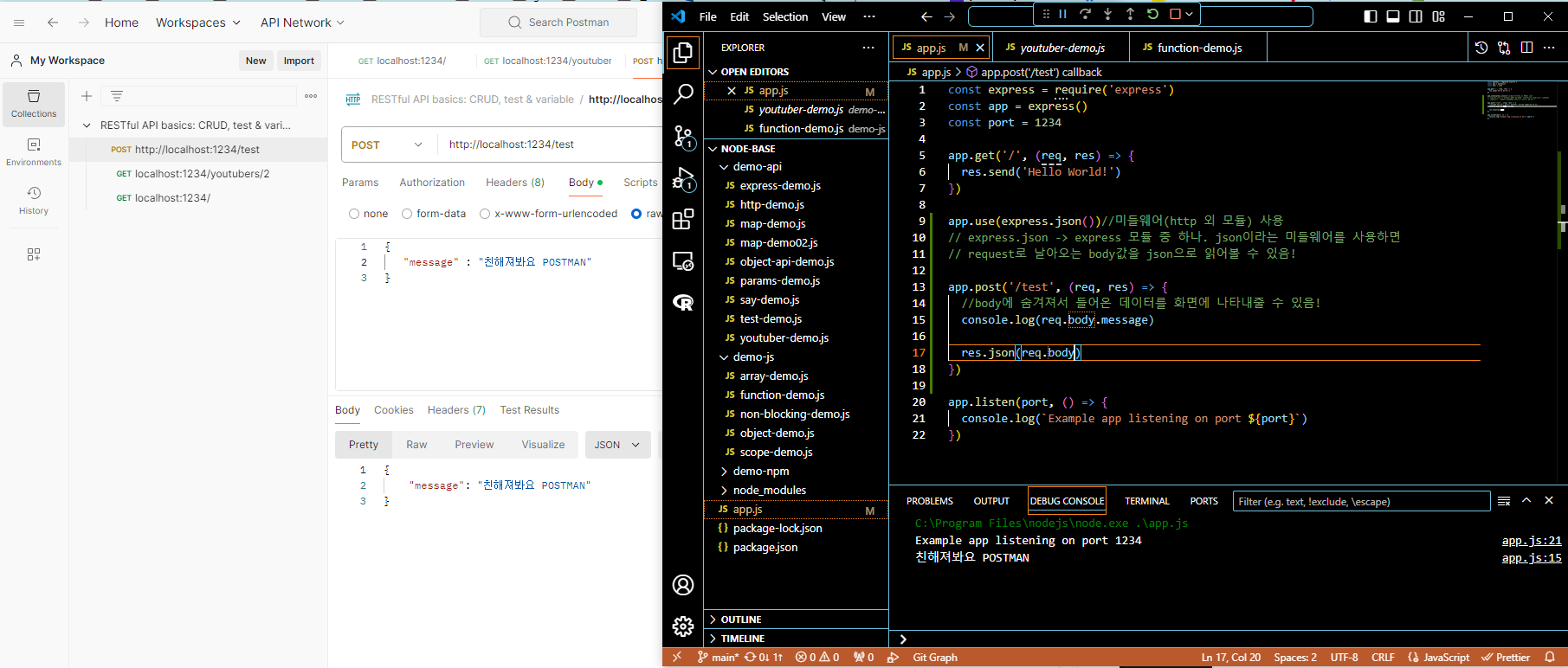This screenshot has height=668, width=1568.
Task: Switch to the youtuber-demo.js editor tab
Action: pos(1061,48)
